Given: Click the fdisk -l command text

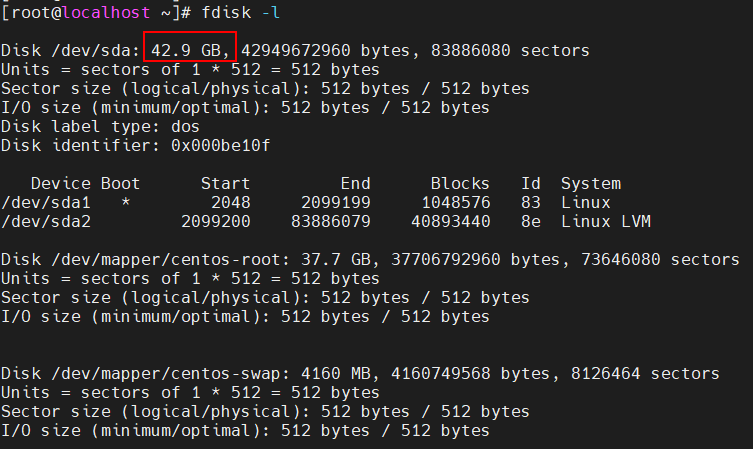Looking at the screenshot, I should (241, 12).
